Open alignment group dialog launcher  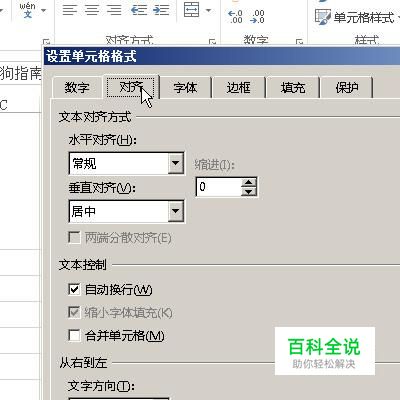tap(212, 42)
